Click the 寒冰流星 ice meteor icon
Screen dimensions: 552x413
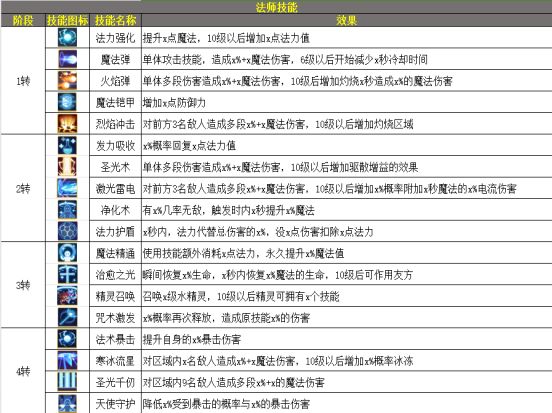[x=67, y=360]
